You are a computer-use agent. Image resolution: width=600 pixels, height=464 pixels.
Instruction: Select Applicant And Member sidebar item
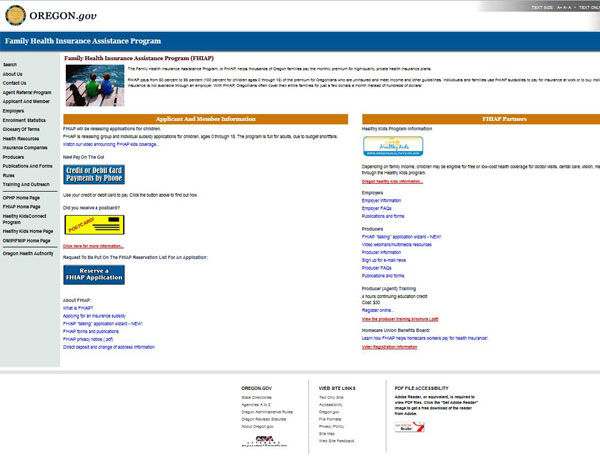coord(26,101)
